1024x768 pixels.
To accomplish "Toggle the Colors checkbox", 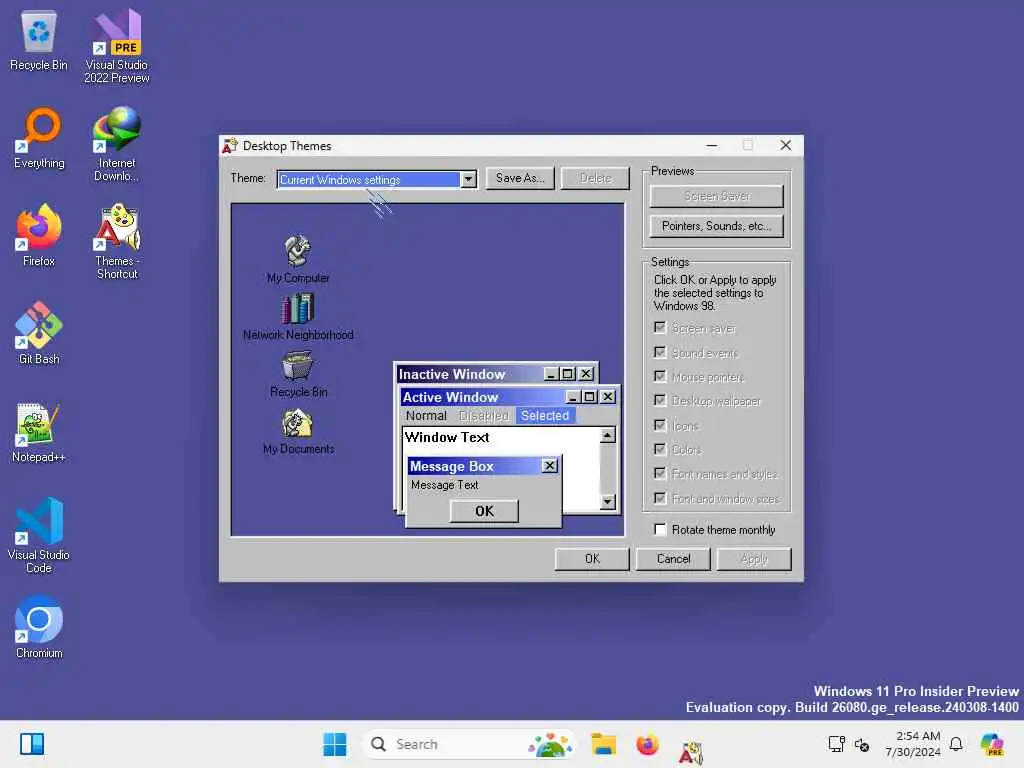I will [x=660, y=450].
